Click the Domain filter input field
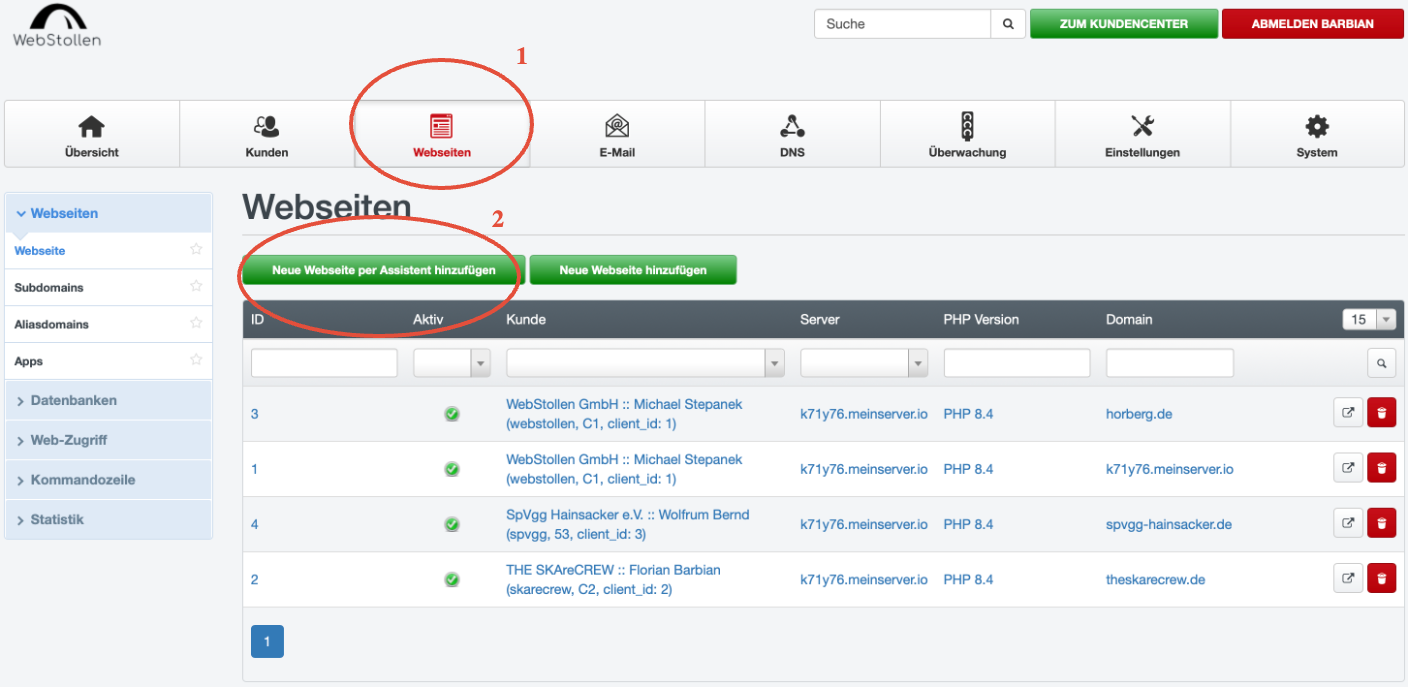Screen dimensions: 1408x687 click(x=1170, y=363)
